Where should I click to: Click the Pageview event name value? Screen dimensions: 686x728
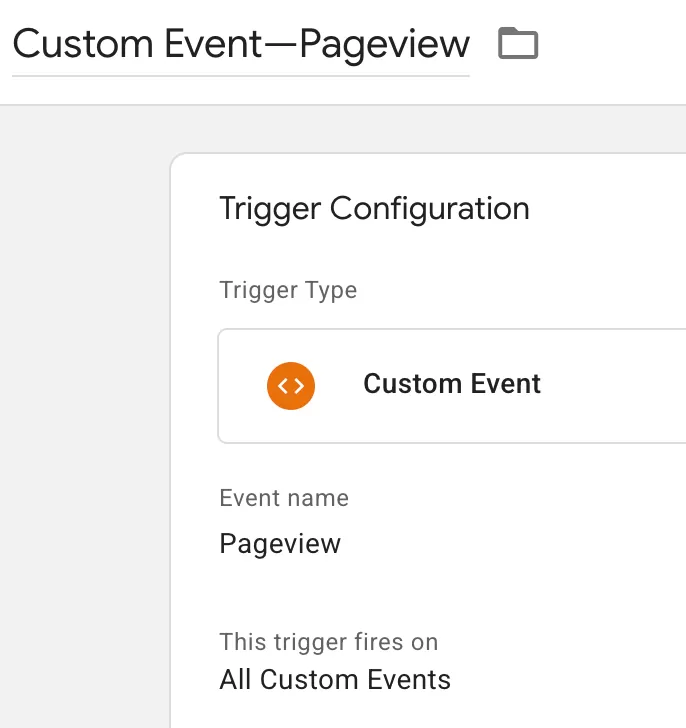tap(280, 544)
